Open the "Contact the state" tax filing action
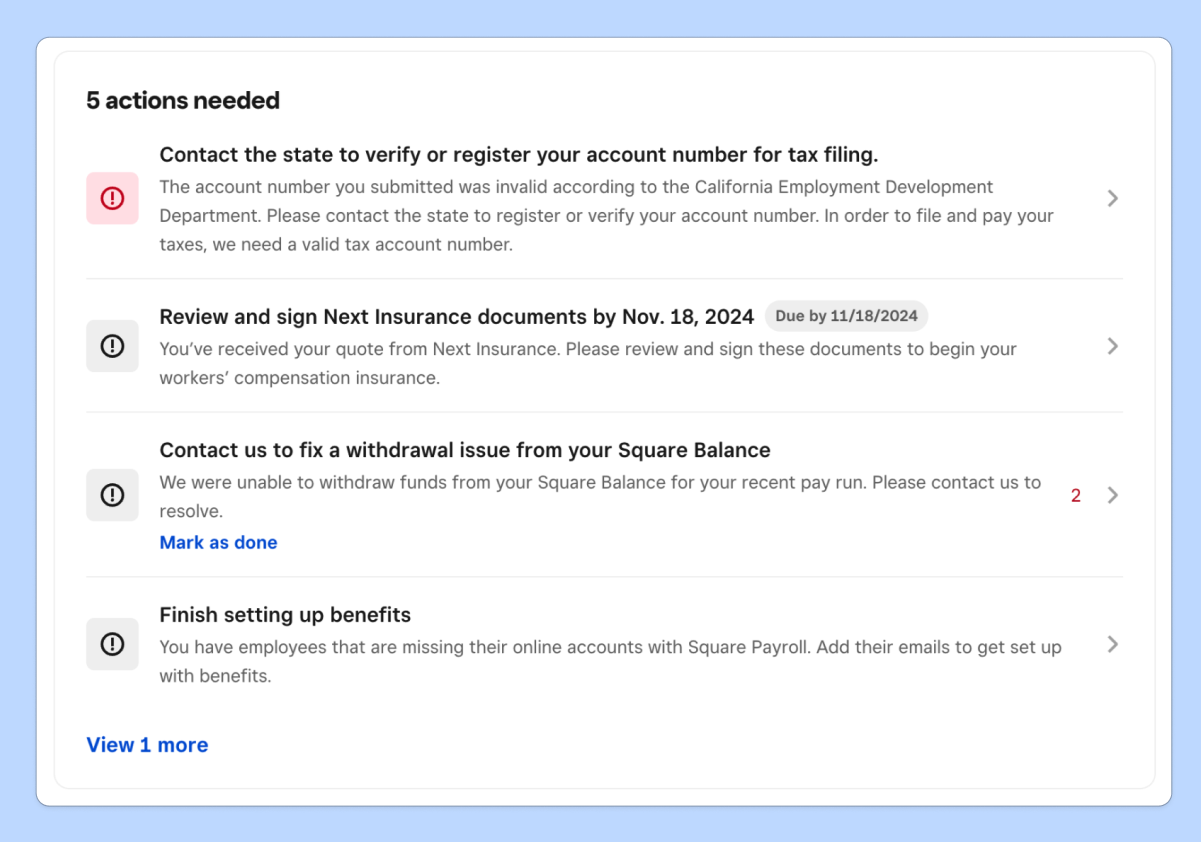1201x842 pixels. click(518, 155)
